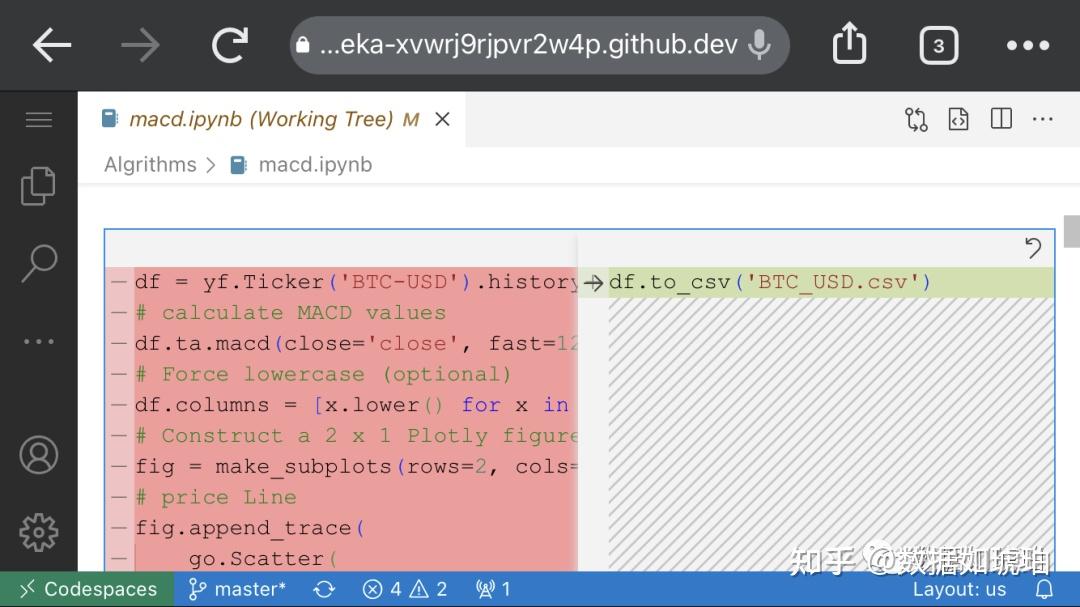
Task: Select the Algrithms breadcrumb folder
Action: [x=150, y=165]
